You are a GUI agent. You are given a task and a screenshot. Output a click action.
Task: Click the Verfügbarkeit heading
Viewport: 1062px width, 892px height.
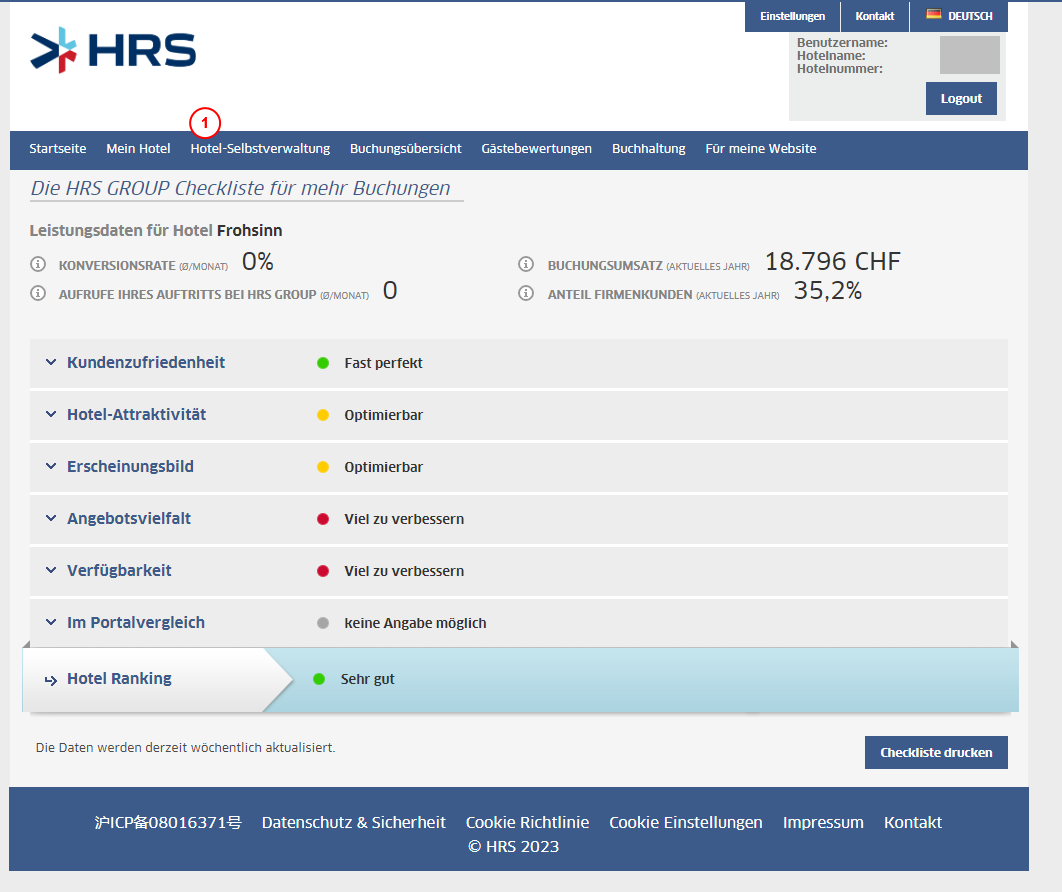[119, 570]
